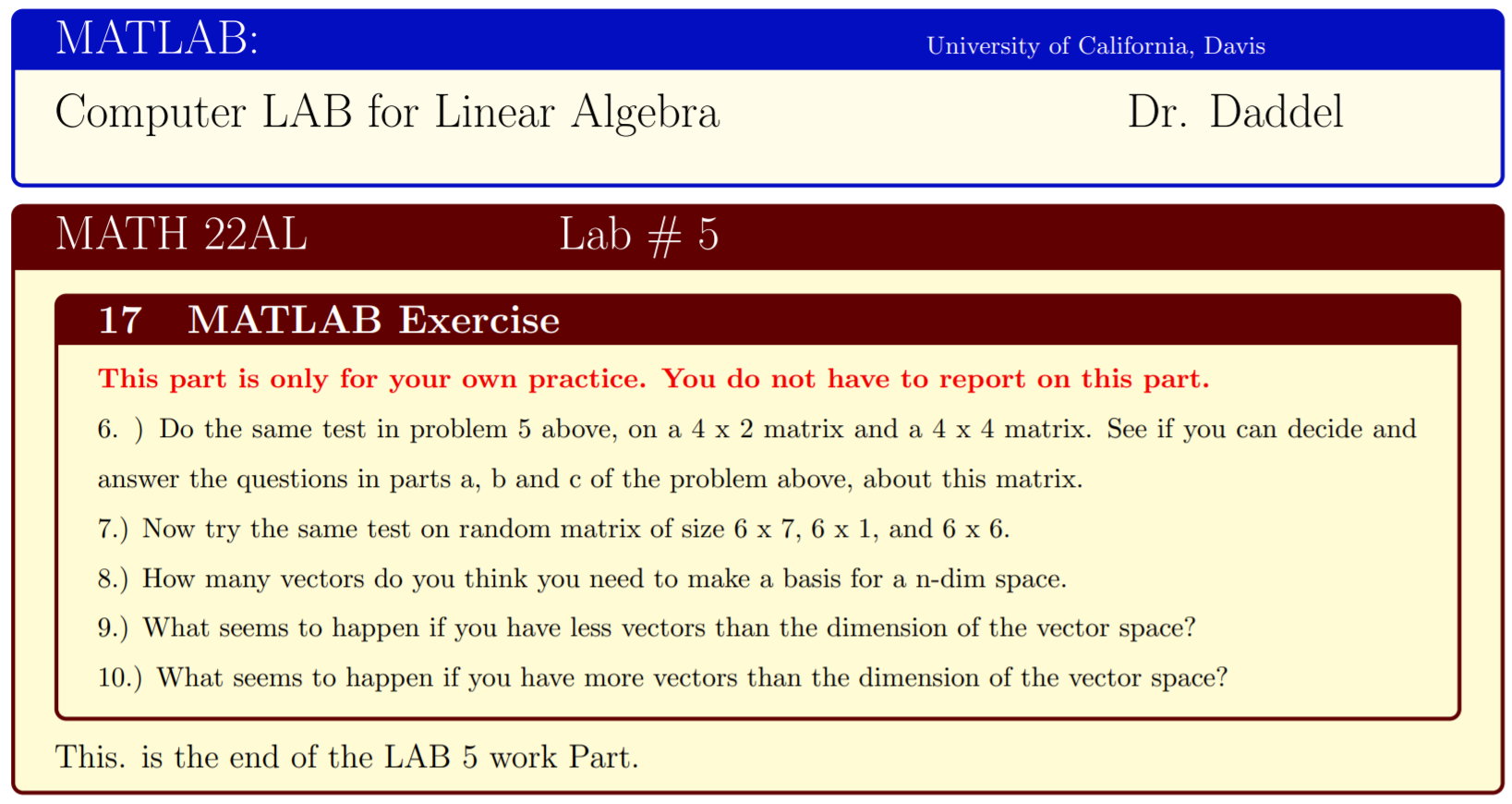
Task: Click problem 8 about basis vectors
Action: click(x=582, y=579)
